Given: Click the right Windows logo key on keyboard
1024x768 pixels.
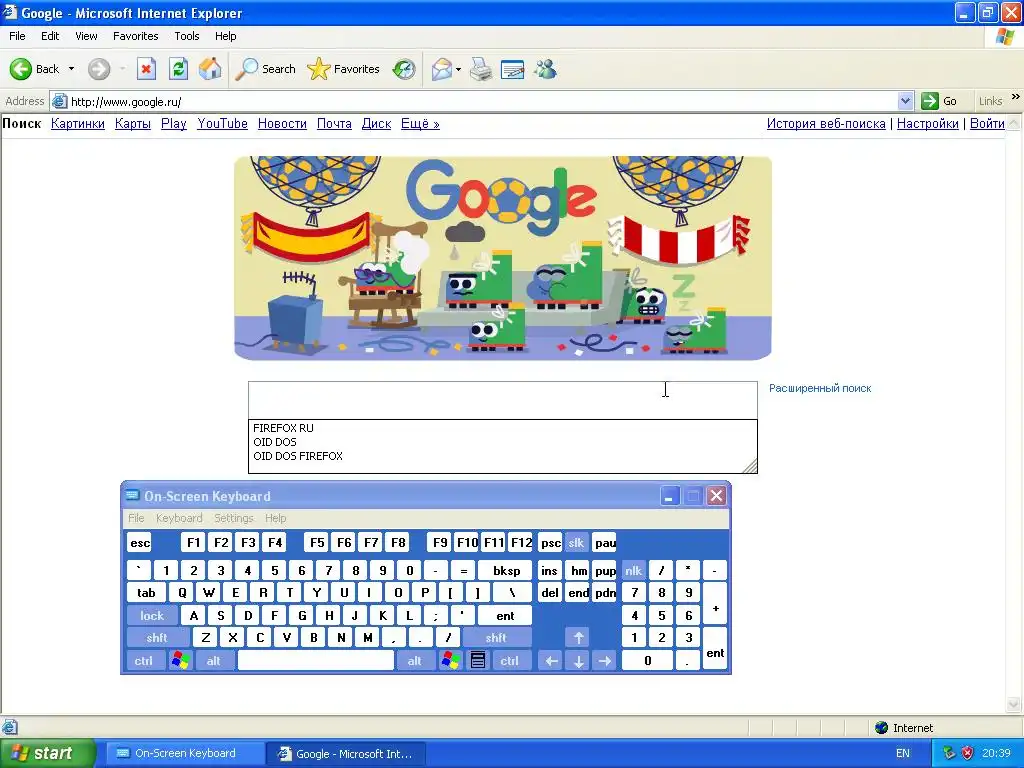Looking at the screenshot, I should point(450,660).
